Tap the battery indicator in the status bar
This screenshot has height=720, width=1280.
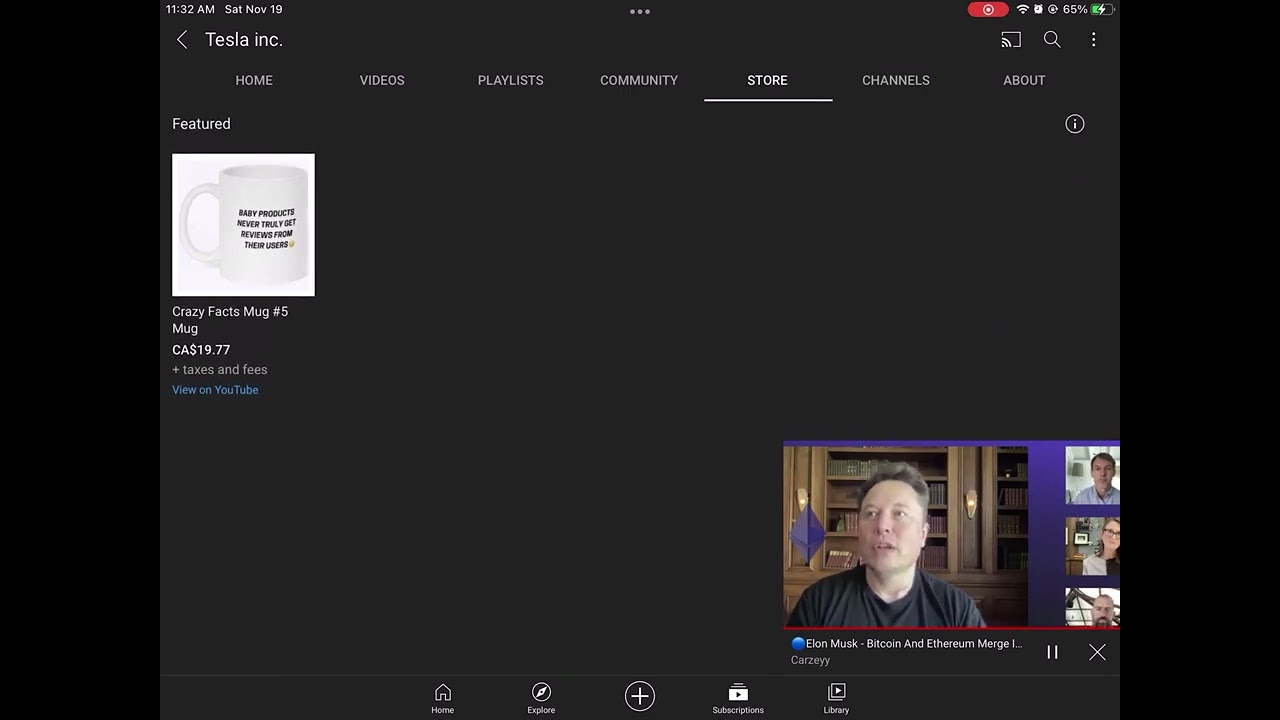point(1101,10)
